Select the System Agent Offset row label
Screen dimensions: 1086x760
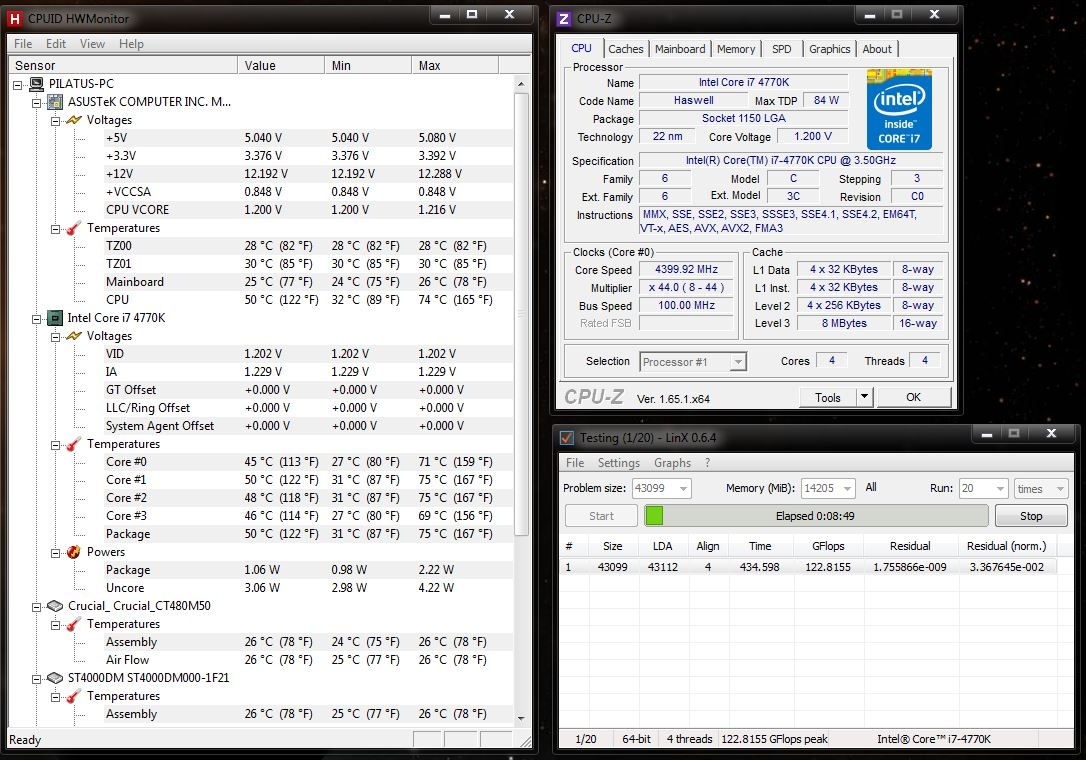pyautogui.click(x=159, y=426)
